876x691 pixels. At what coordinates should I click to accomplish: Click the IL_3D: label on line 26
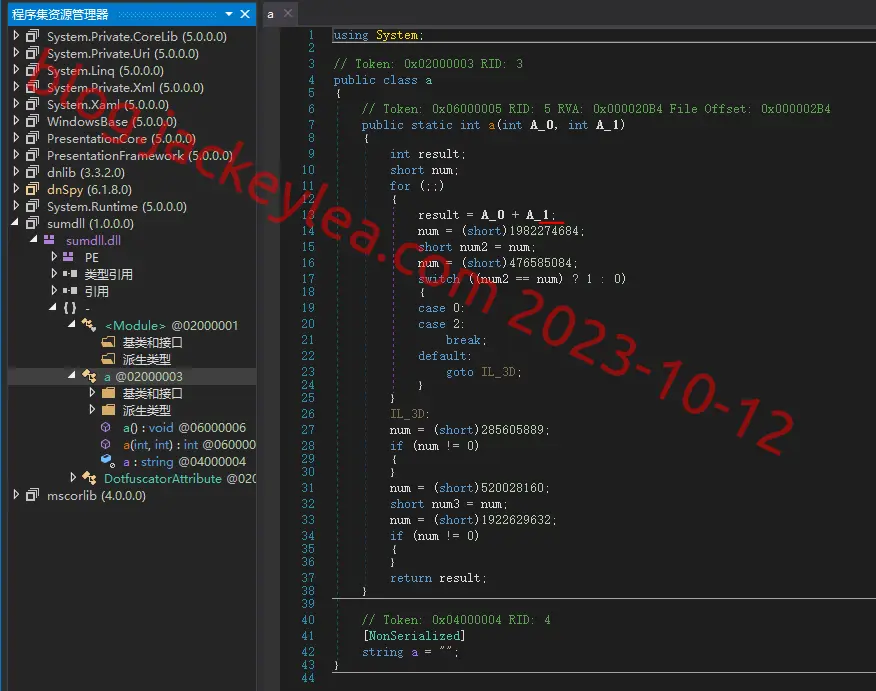tap(410, 414)
